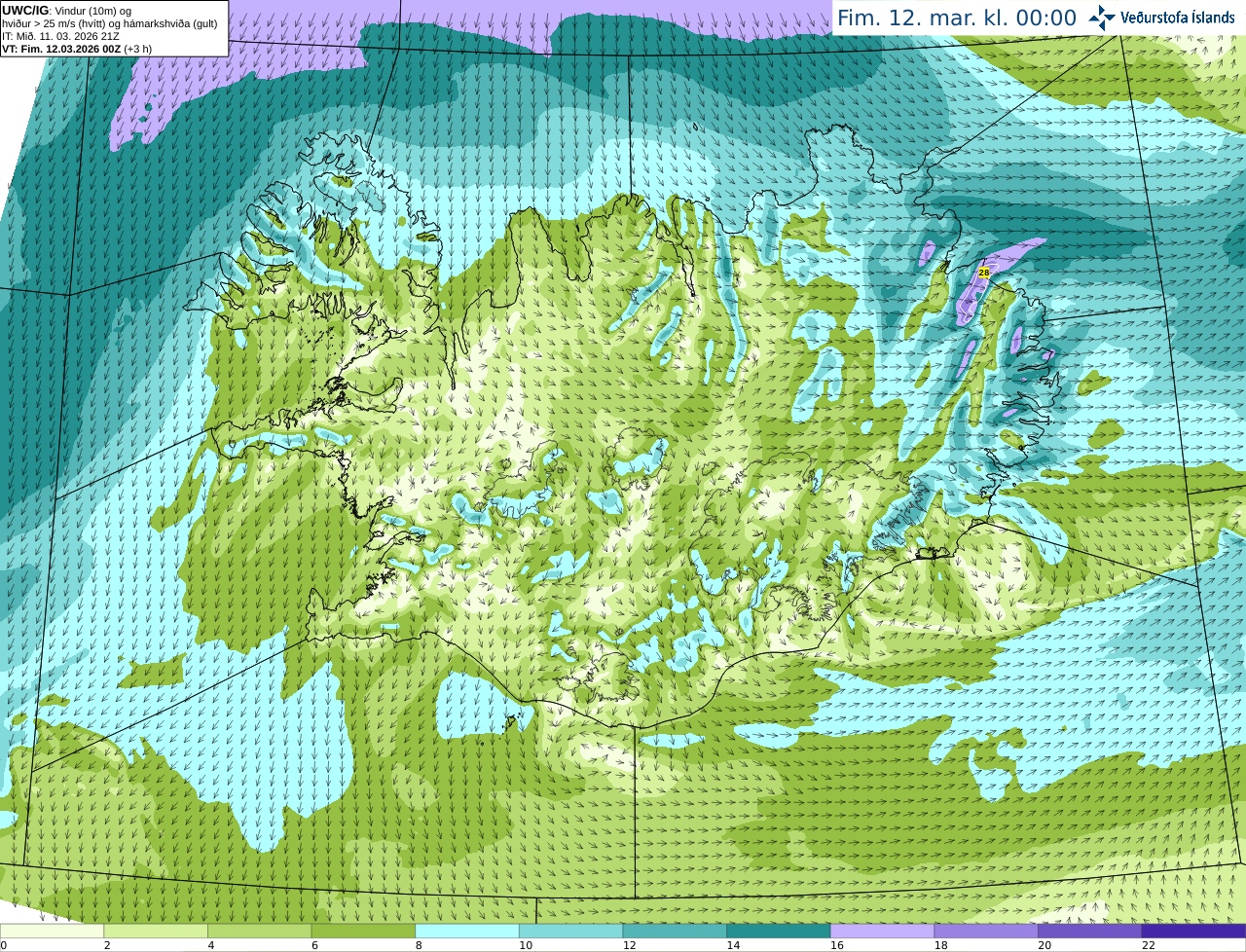The image size is (1246, 952).
Task: Pick the 18–20 m/s purple legend swatch
Action: pyautogui.click(x=986, y=932)
